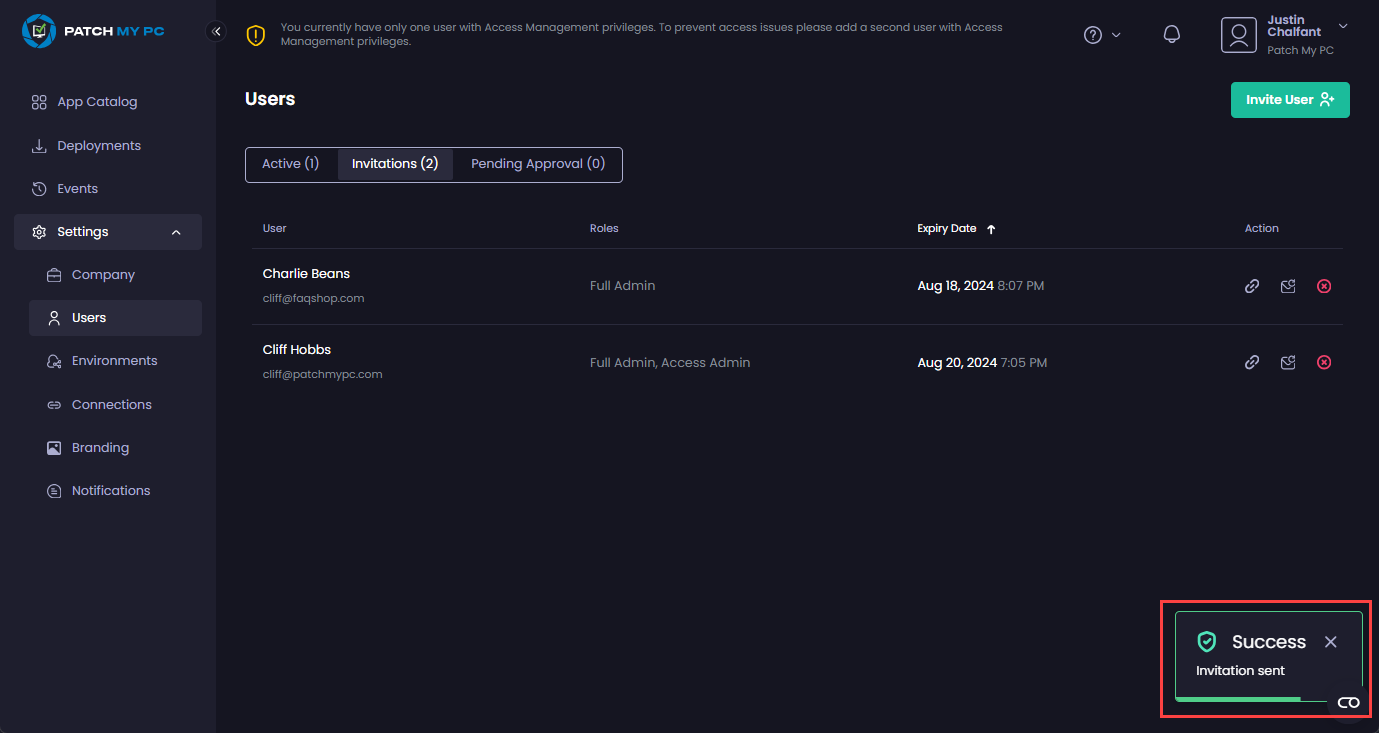Collapse the left sidebar
1379x733 pixels.
click(x=216, y=31)
